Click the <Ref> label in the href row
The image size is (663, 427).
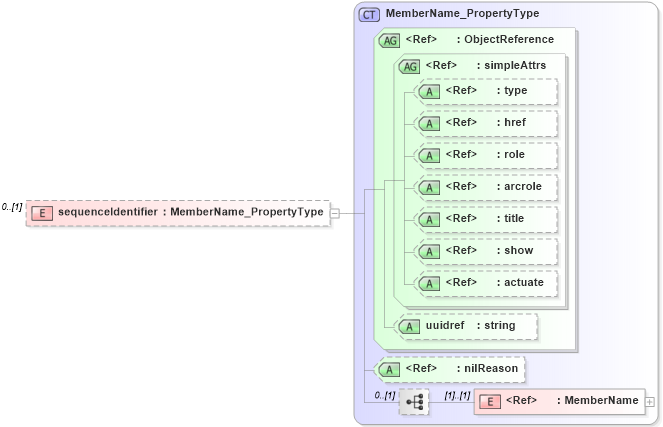[461, 122]
